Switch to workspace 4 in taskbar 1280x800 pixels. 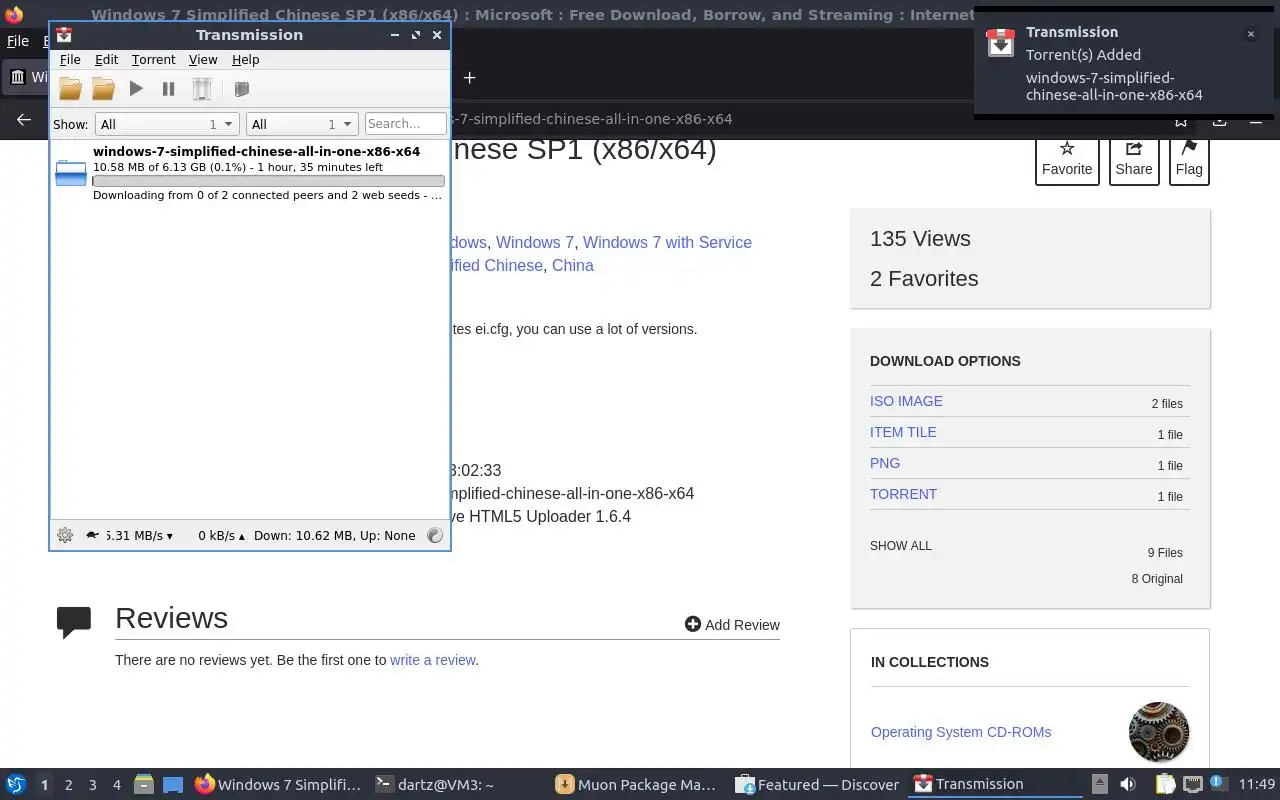116,785
